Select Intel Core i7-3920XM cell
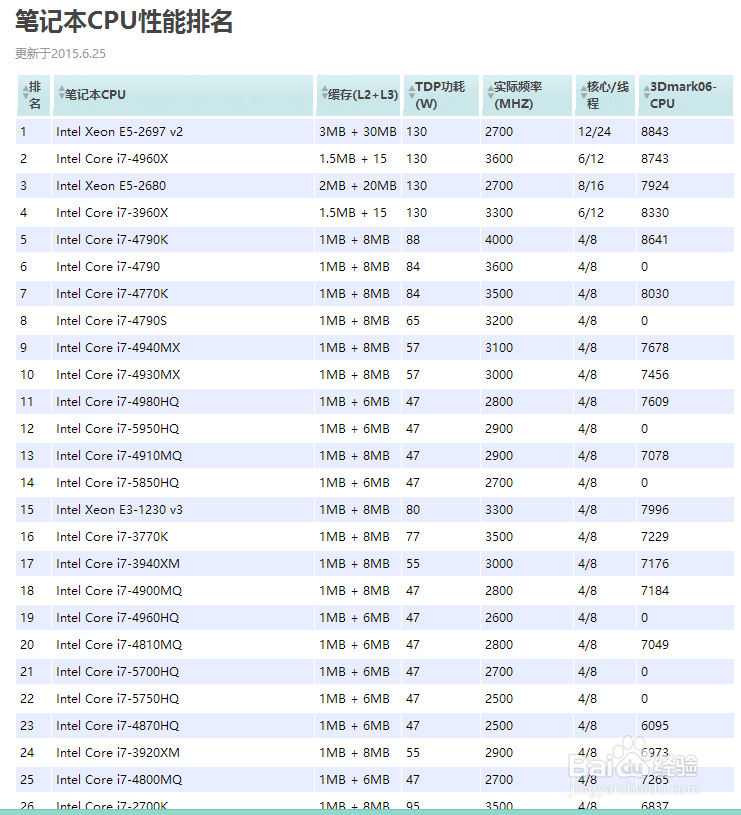 point(182,753)
